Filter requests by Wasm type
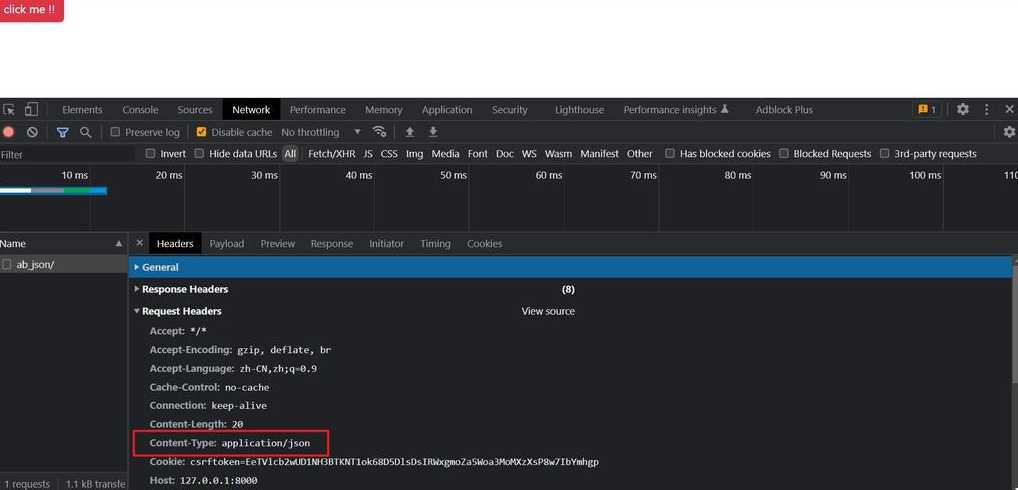 pos(558,154)
